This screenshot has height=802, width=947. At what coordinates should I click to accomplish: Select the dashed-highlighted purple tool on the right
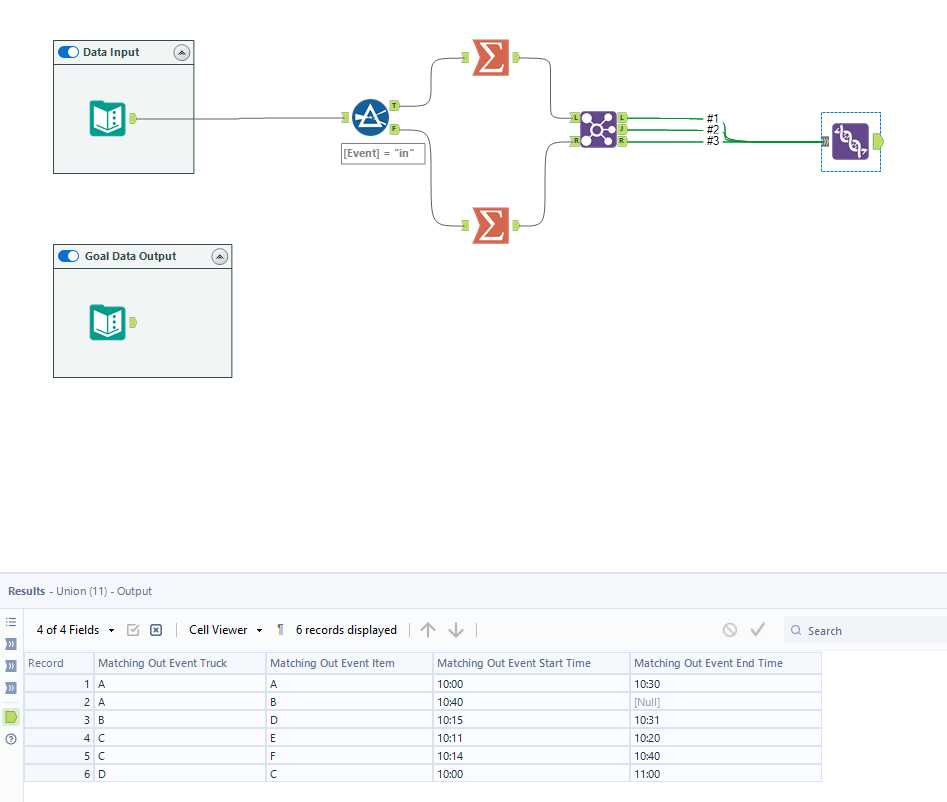[x=851, y=141]
